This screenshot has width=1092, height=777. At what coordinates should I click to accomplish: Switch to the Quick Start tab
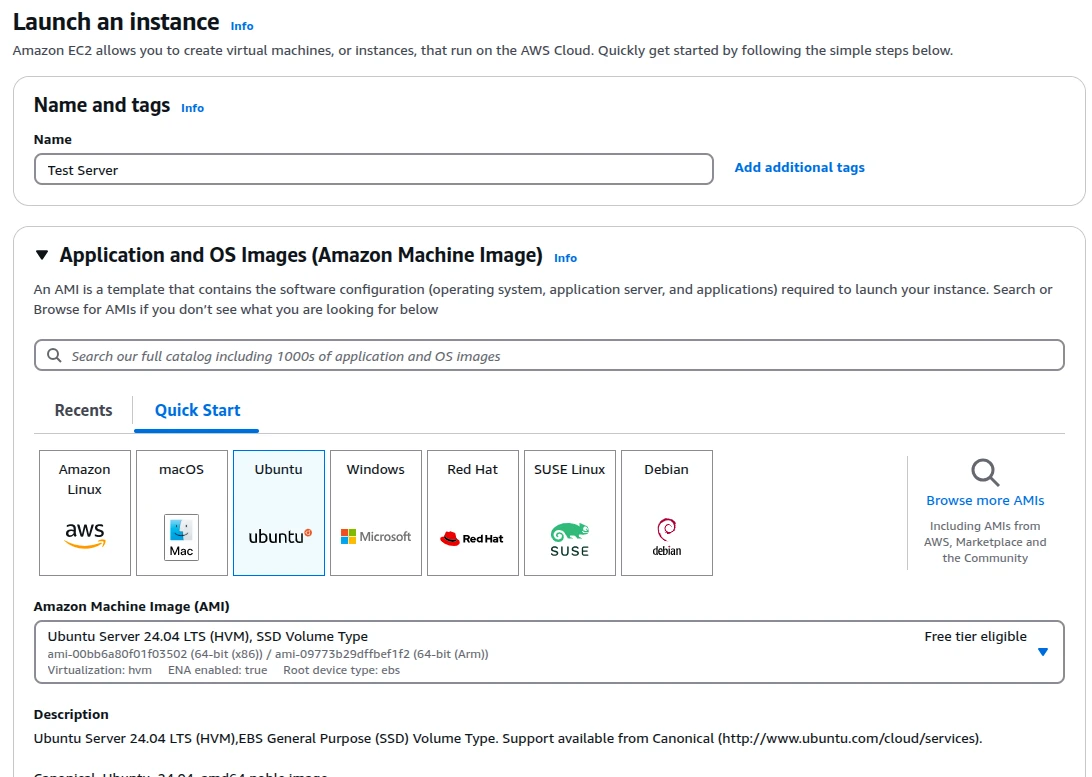197,410
